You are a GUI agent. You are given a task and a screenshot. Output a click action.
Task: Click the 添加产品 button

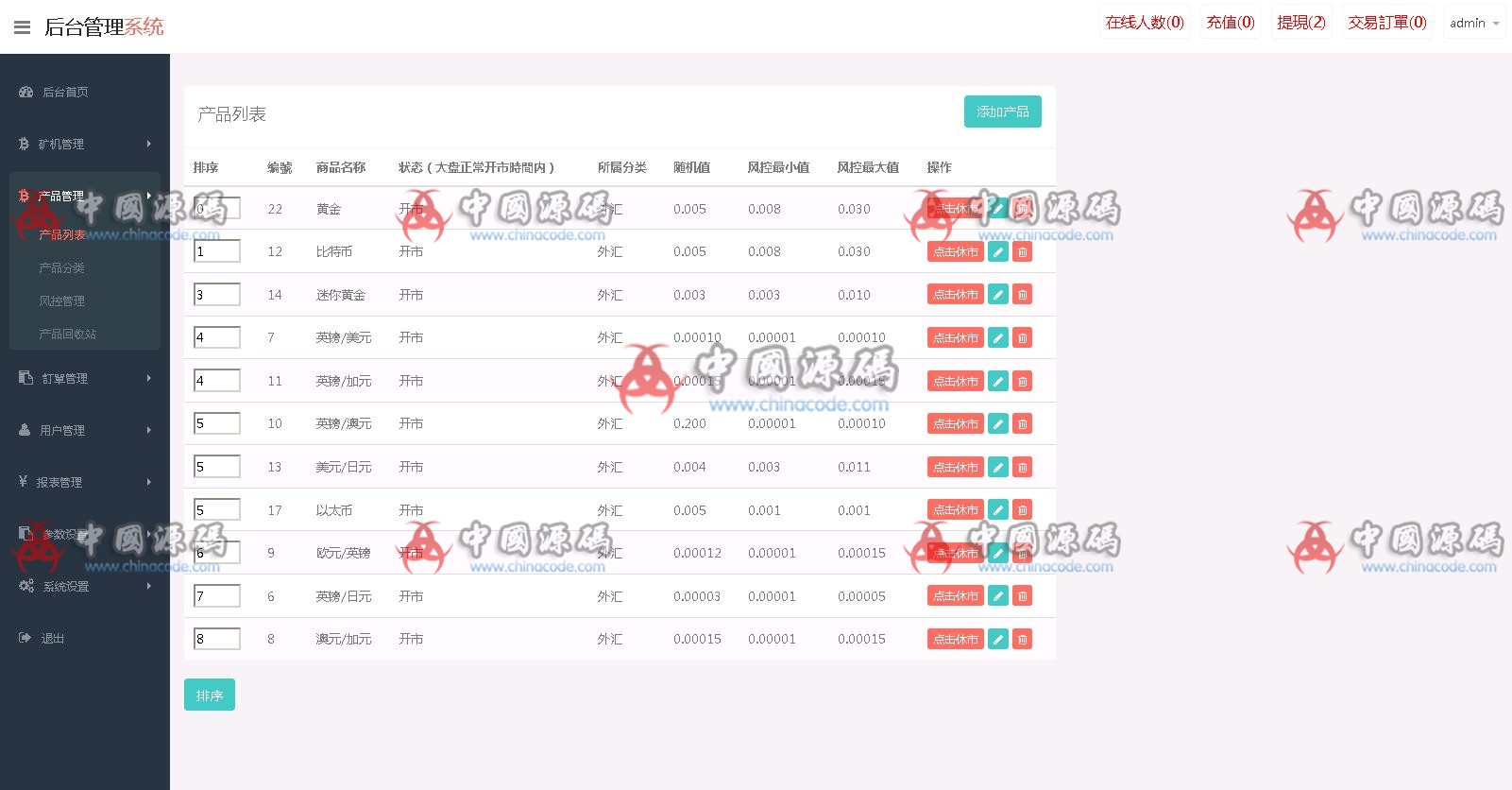point(1003,112)
